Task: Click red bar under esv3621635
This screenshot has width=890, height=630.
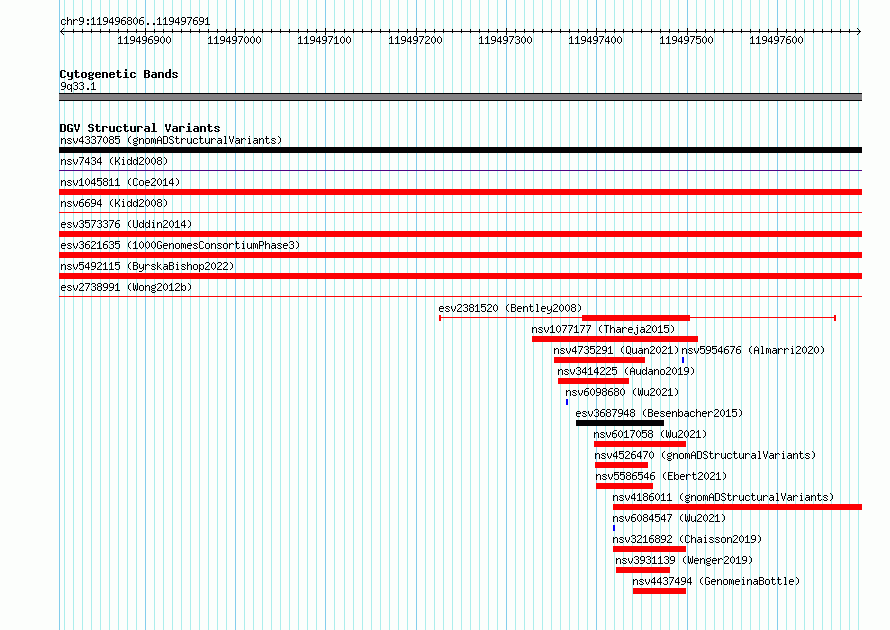Action: pyautogui.click(x=460, y=255)
